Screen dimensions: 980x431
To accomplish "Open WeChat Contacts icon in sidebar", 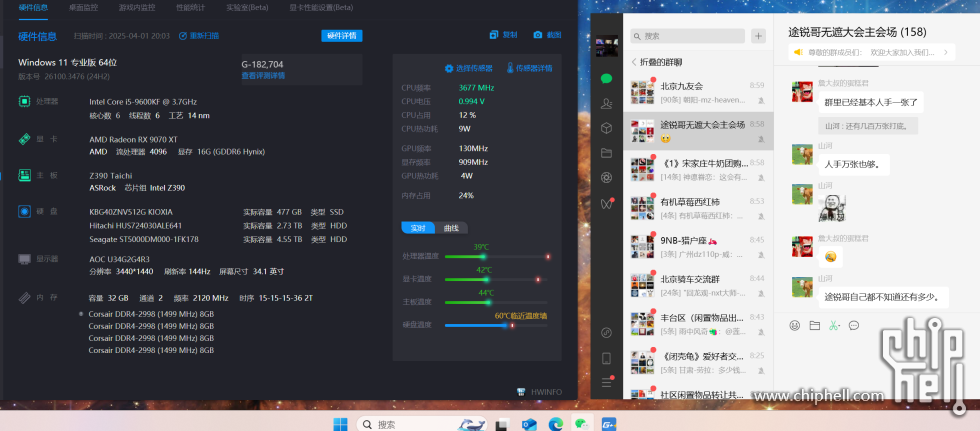I will 606,104.
